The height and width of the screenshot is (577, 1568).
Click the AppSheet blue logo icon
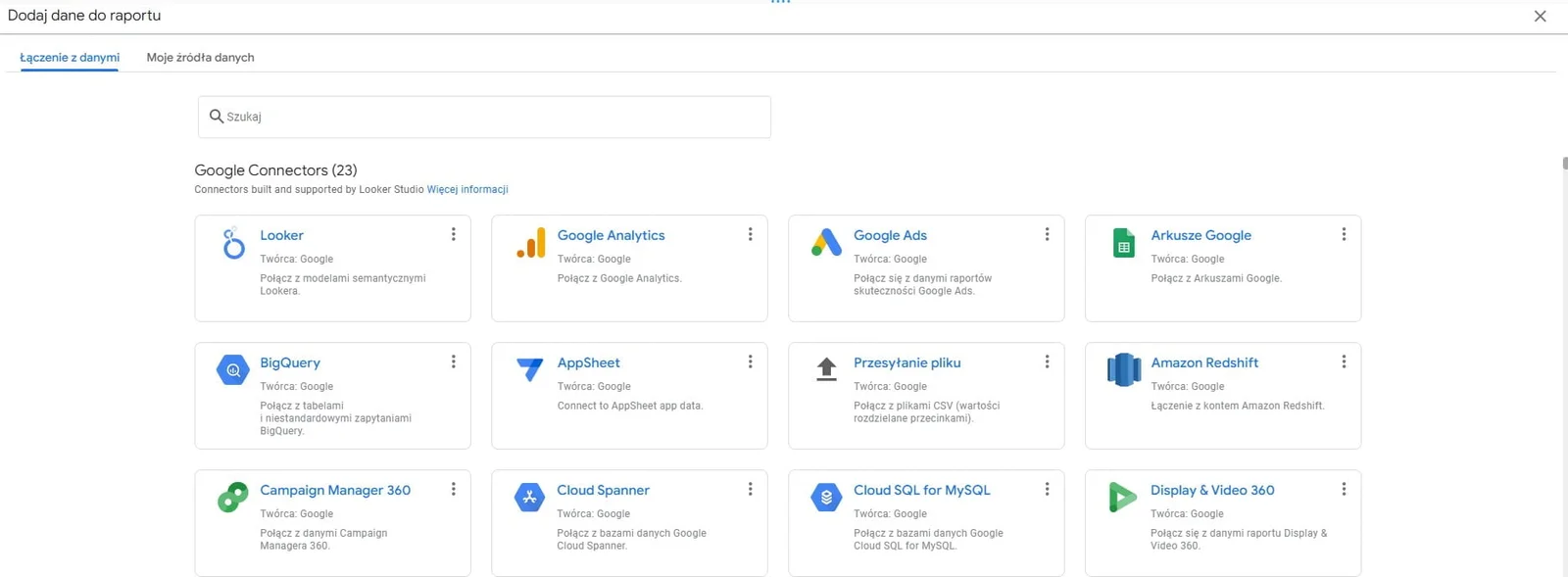tap(529, 369)
